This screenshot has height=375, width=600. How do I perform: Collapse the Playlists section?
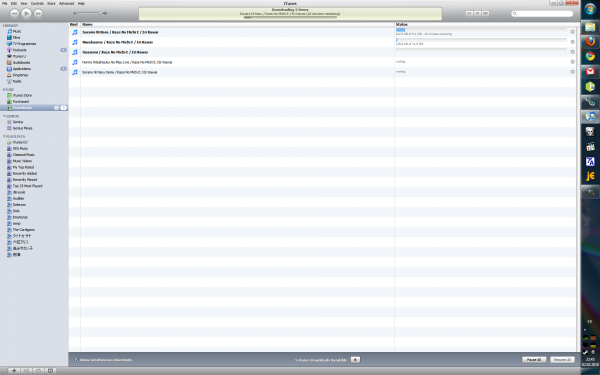pyautogui.click(x=4, y=136)
